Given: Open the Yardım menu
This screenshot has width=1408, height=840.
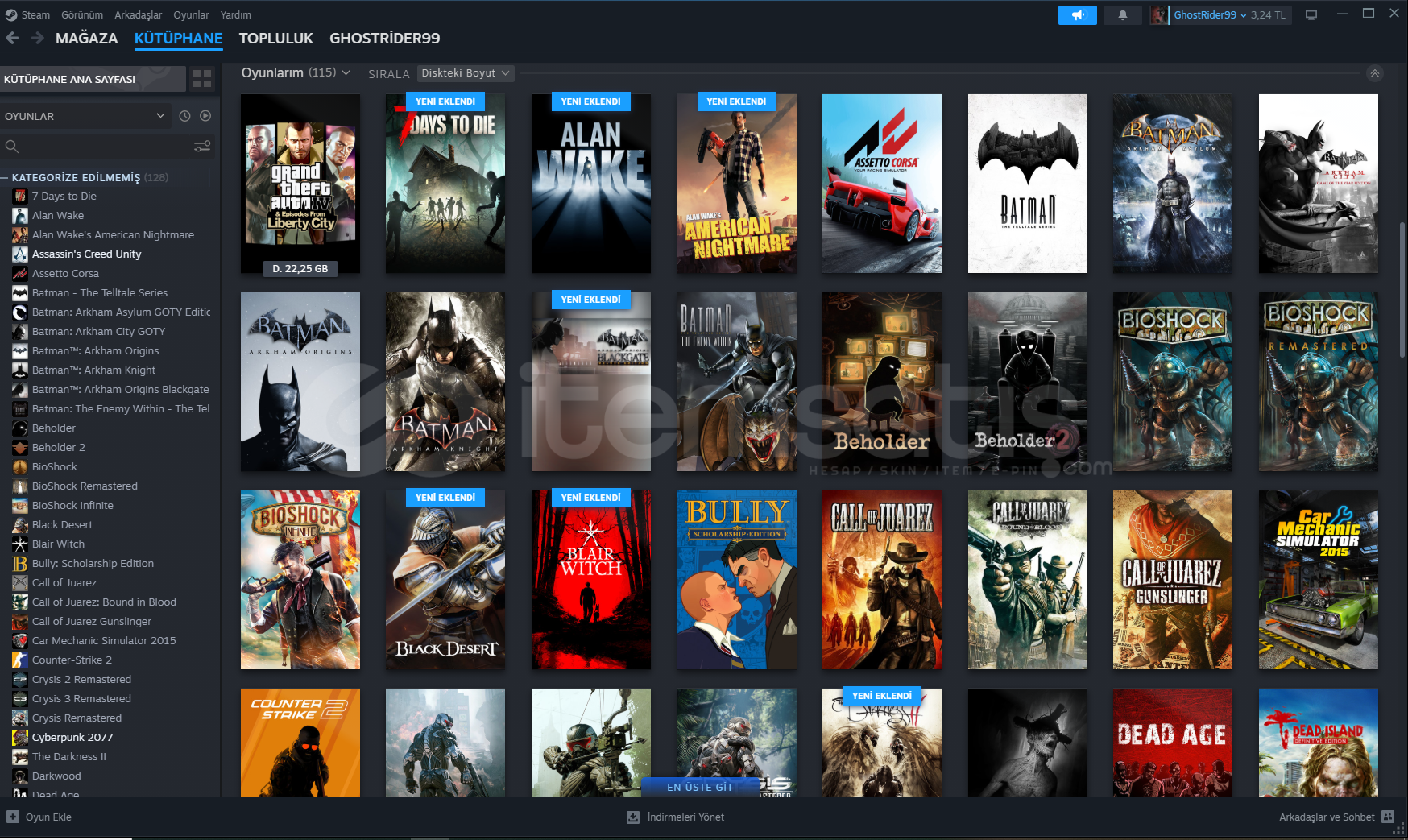Looking at the screenshot, I should pyautogui.click(x=236, y=14).
